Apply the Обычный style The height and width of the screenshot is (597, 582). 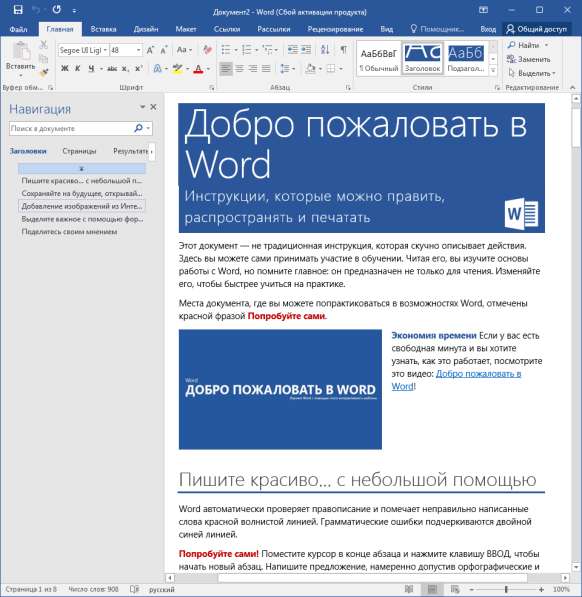[379, 58]
